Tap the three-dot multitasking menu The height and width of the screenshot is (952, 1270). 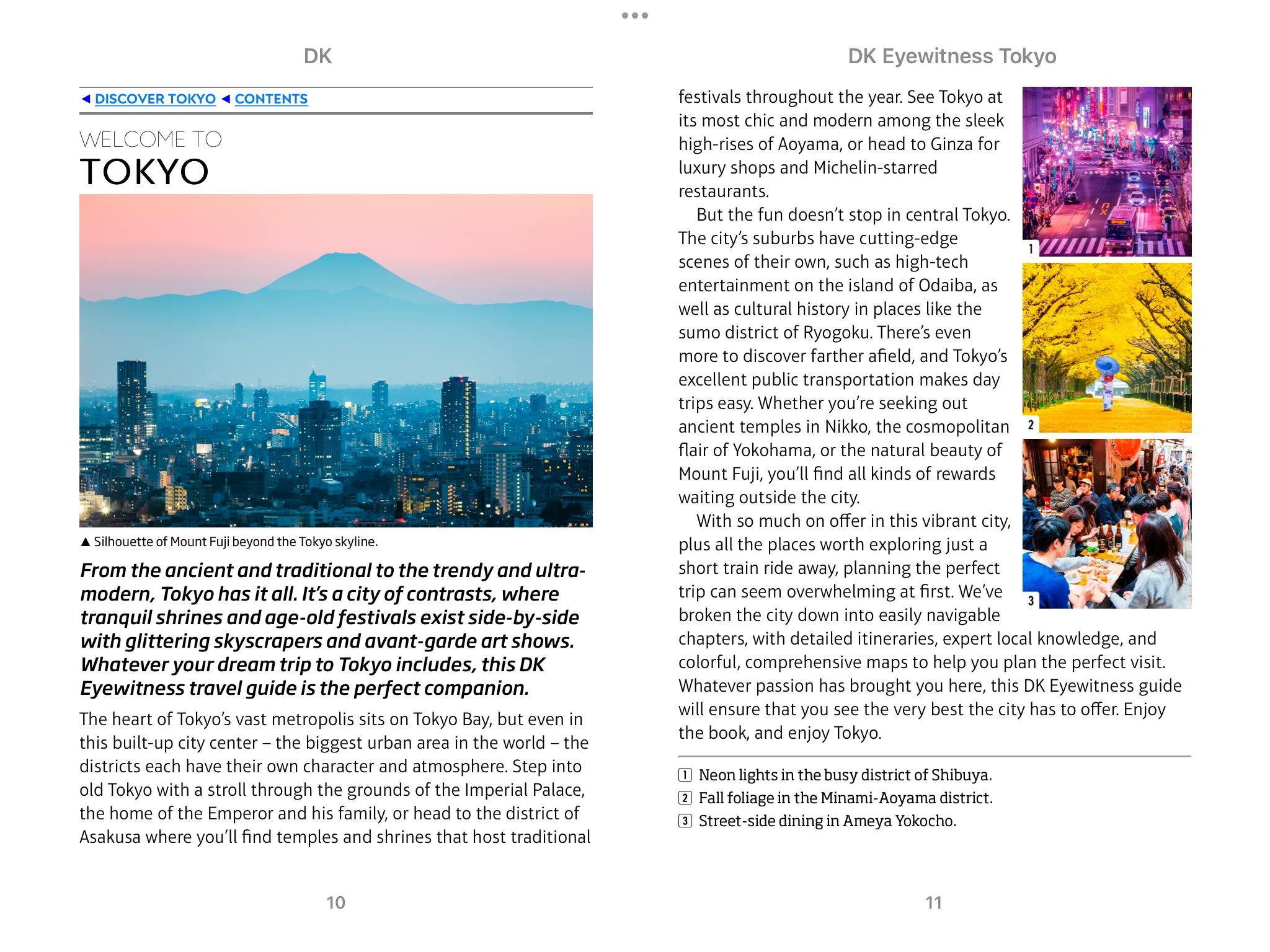tap(635, 15)
